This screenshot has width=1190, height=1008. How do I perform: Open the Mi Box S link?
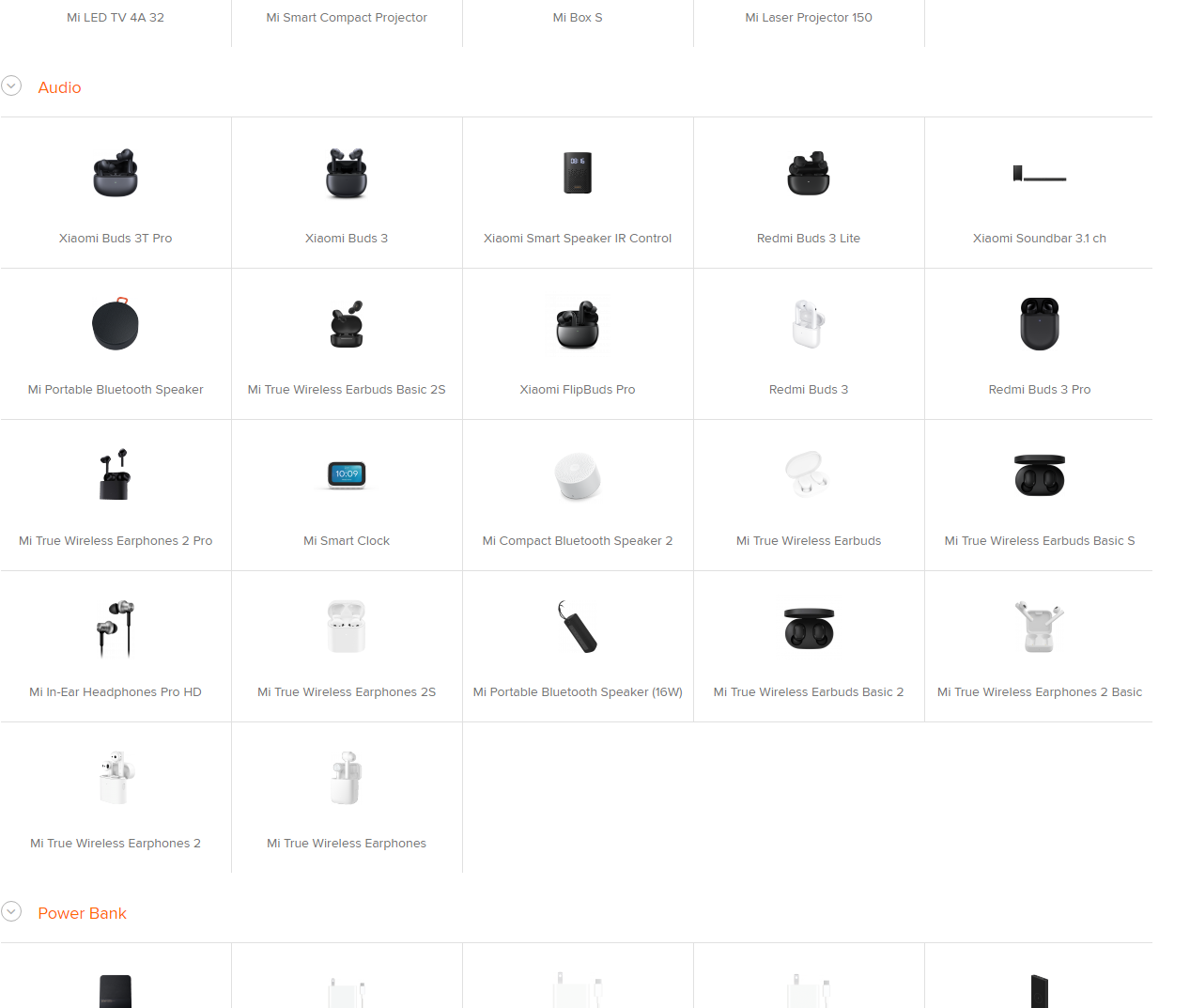(x=578, y=18)
